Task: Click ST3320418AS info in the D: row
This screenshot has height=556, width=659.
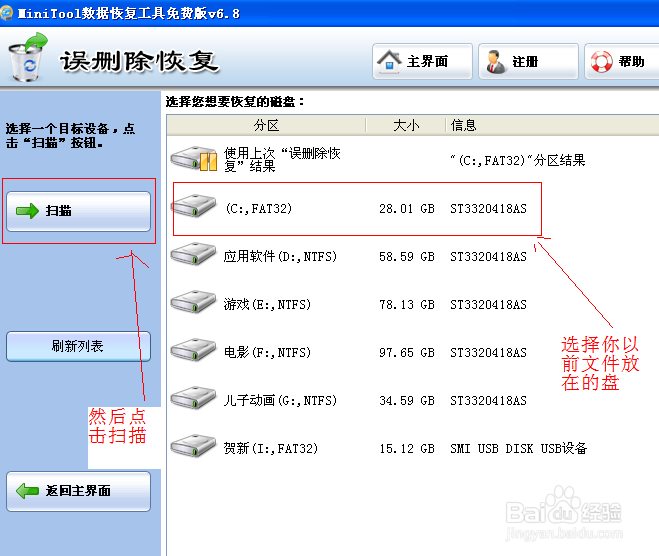Action: [x=488, y=257]
